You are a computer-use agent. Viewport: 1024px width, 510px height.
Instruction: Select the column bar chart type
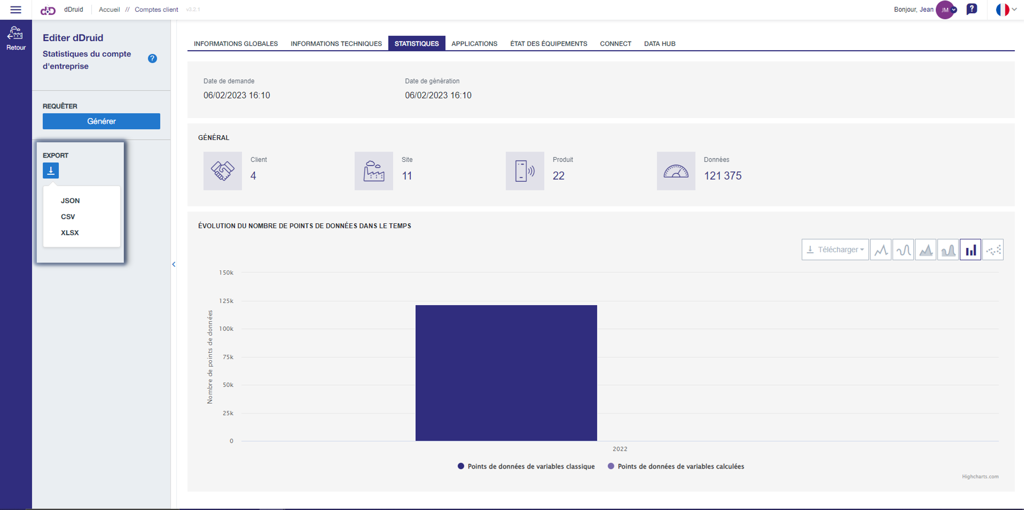click(x=970, y=249)
